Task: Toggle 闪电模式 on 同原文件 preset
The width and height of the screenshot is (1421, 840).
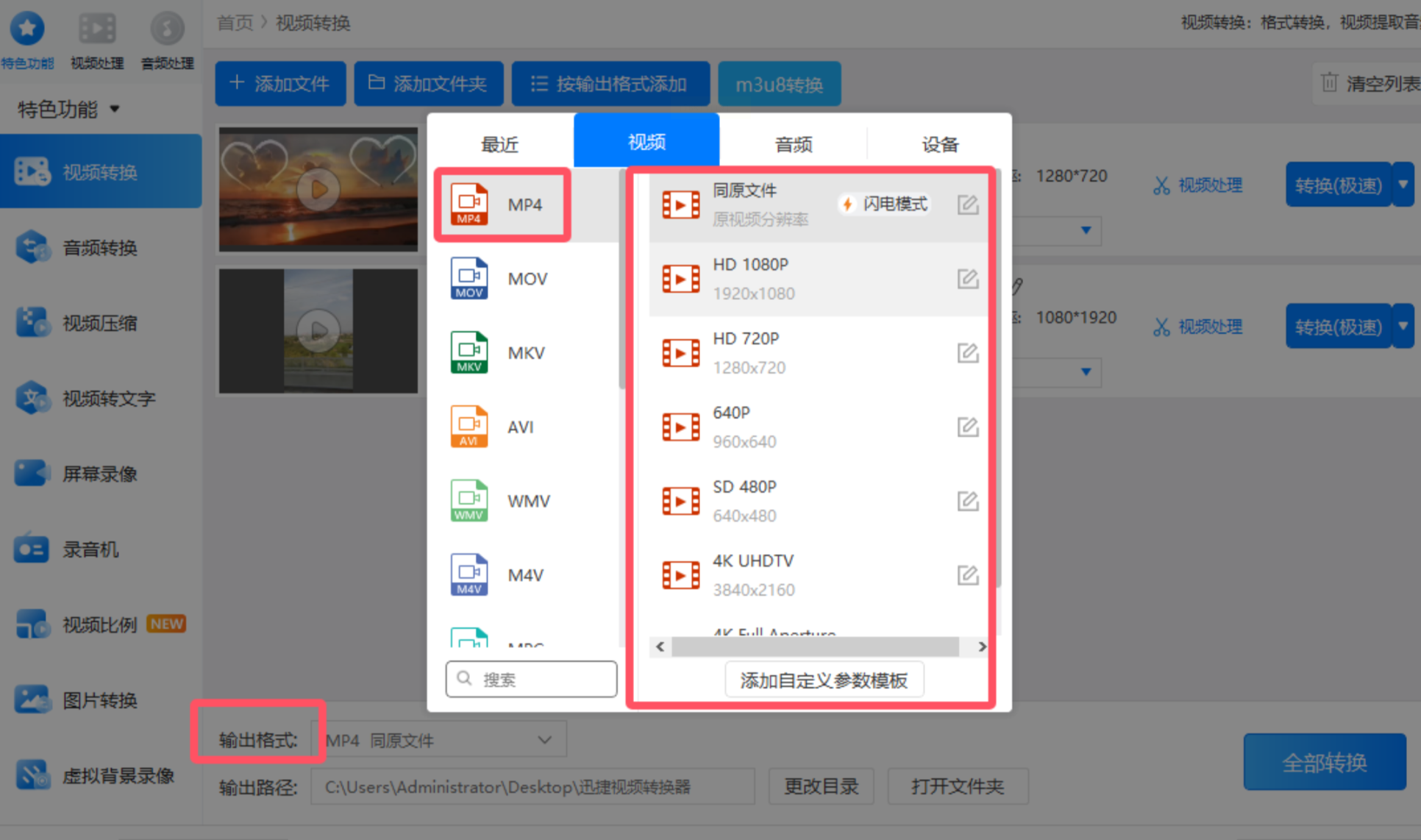Action: click(x=885, y=204)
